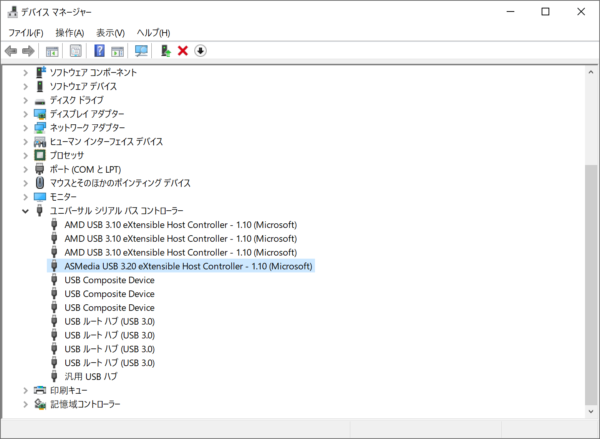600x439 pixels.
Task: Select the 汎用 USB ハブ entry
Action: coord(91,376)
